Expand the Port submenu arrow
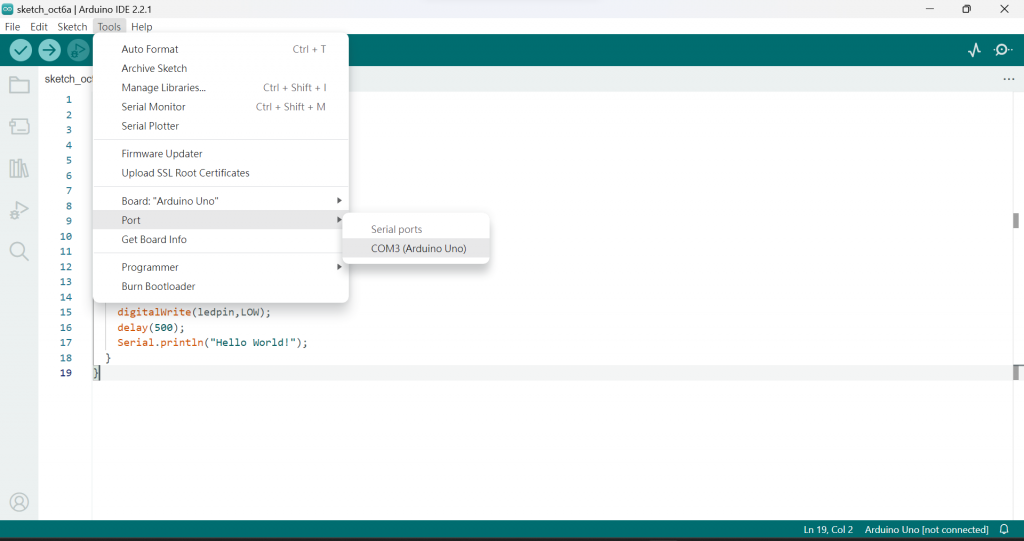 (339, 220)
